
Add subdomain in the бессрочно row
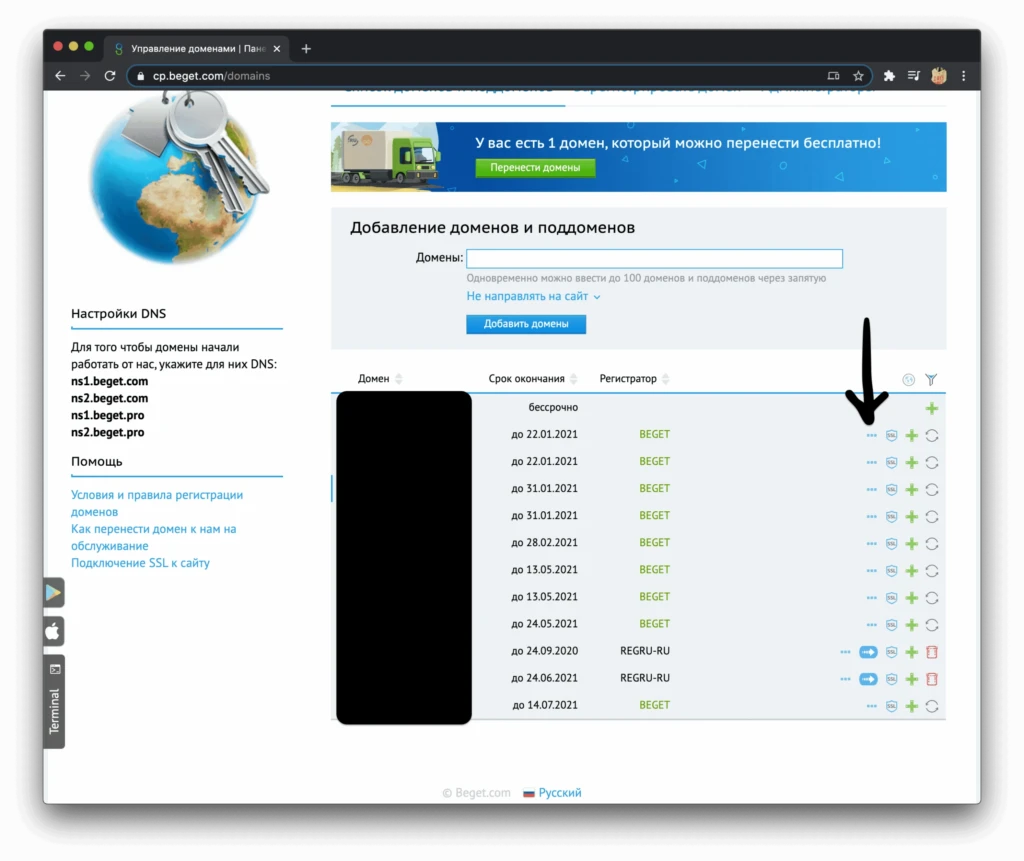coord(931,409)
